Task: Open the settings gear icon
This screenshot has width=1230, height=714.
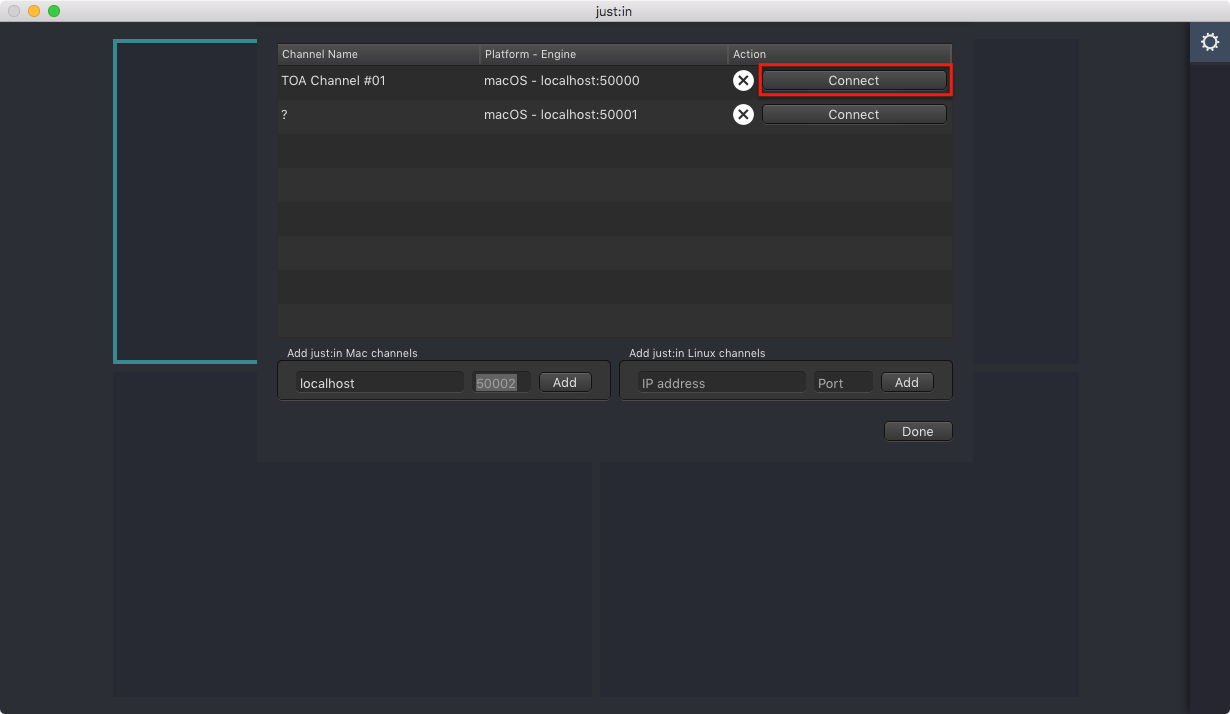Action: 1209,42
